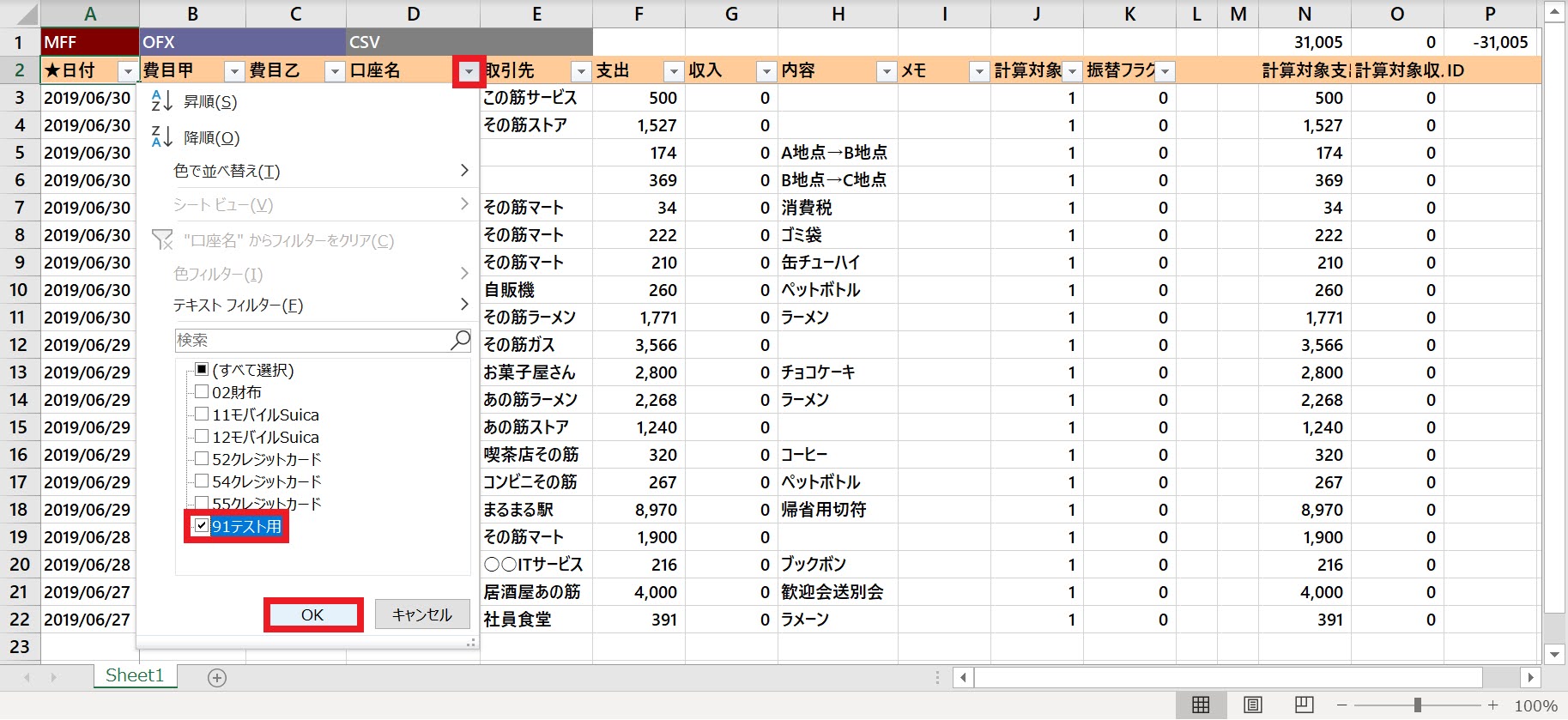
Task: Select the MFF cell in A1
Action: (x=90, y=42)
